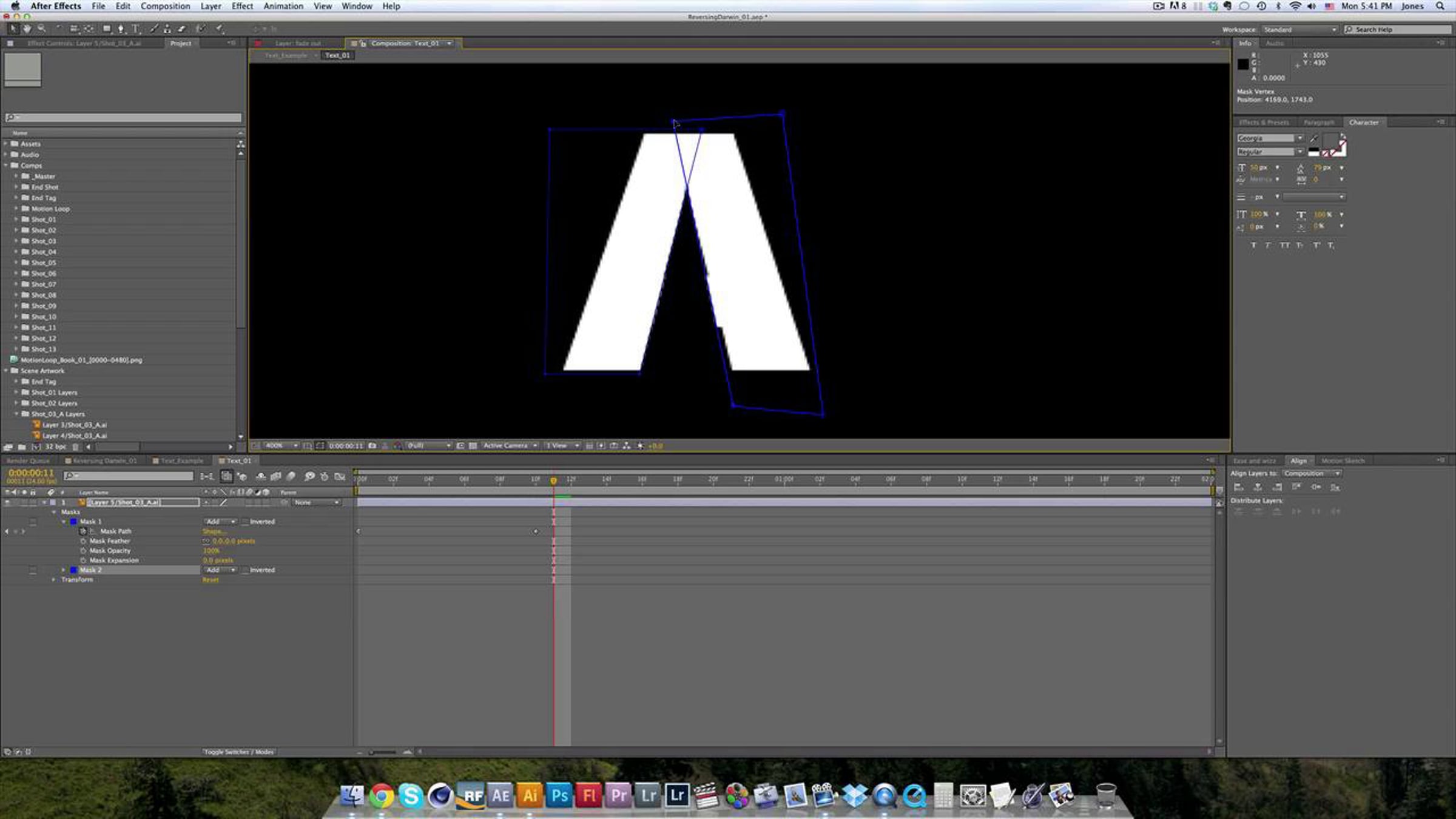Take a snapshot with the camera icon
The width and height of the screenshot is (1456, 819).
click(x=372, y=446)
